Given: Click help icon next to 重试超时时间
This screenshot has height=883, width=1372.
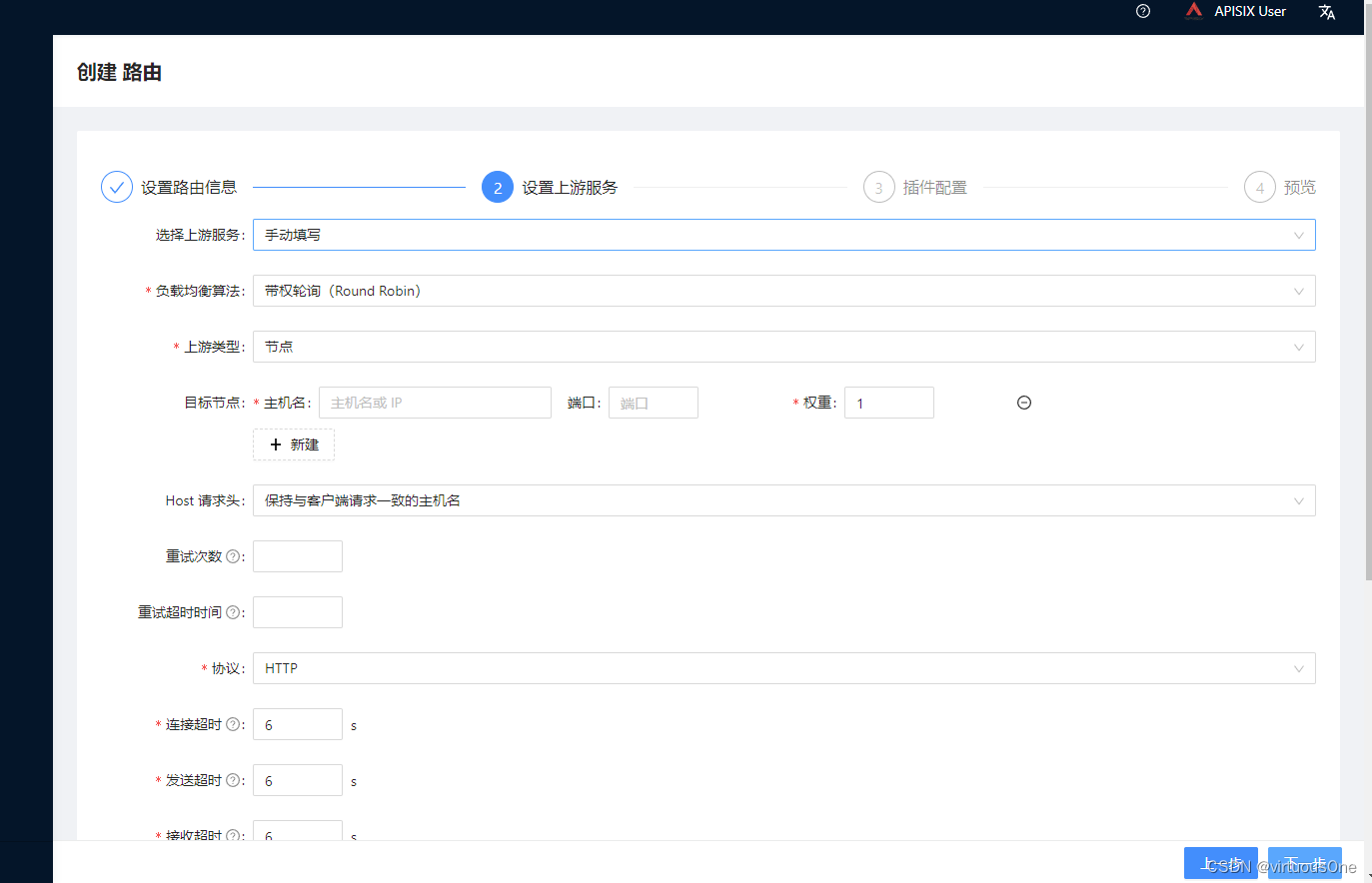Looking at the screenshot, I should pos(233,612).
